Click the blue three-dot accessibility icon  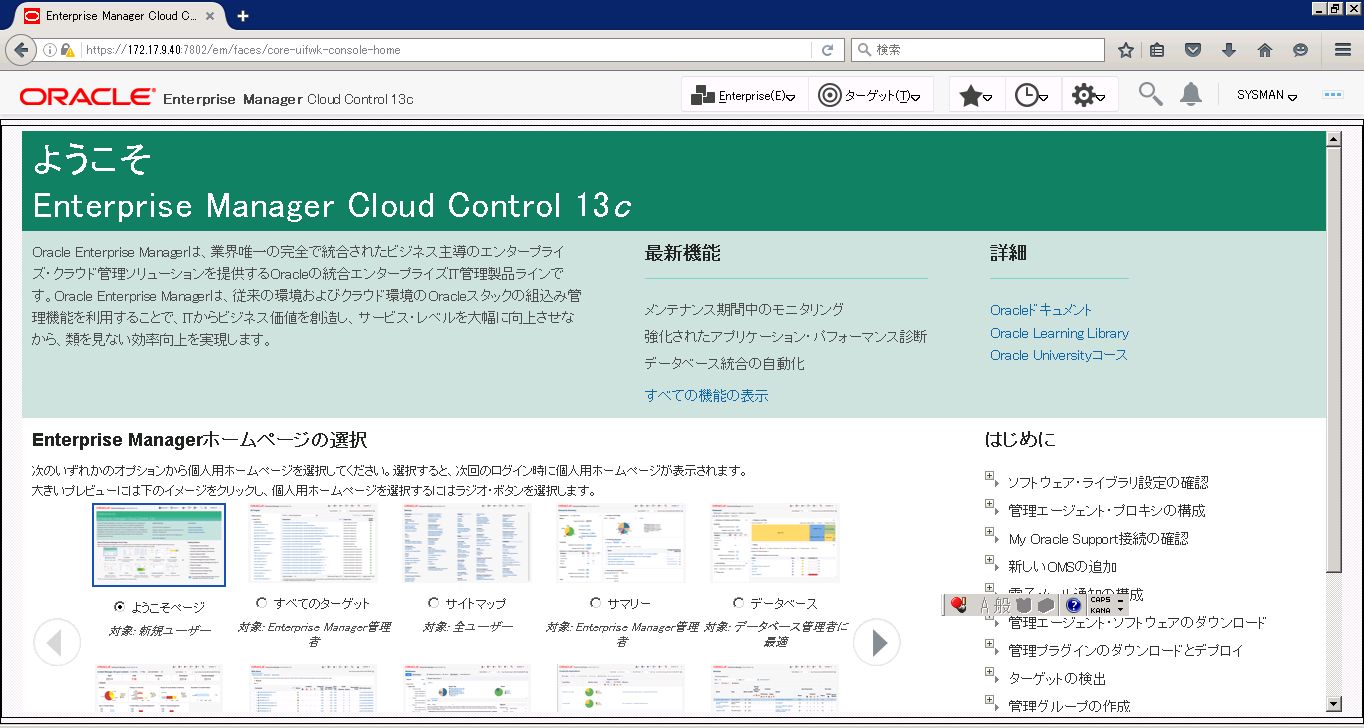point(1332,95)
